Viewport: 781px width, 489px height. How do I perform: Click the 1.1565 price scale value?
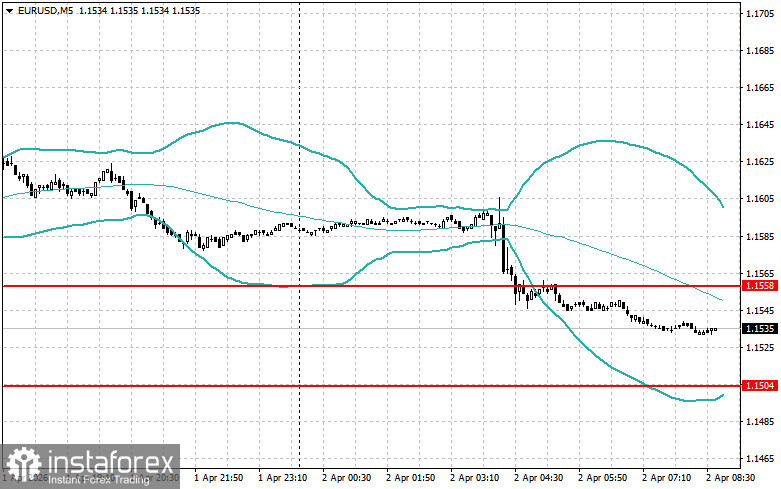tap(760, 273)
